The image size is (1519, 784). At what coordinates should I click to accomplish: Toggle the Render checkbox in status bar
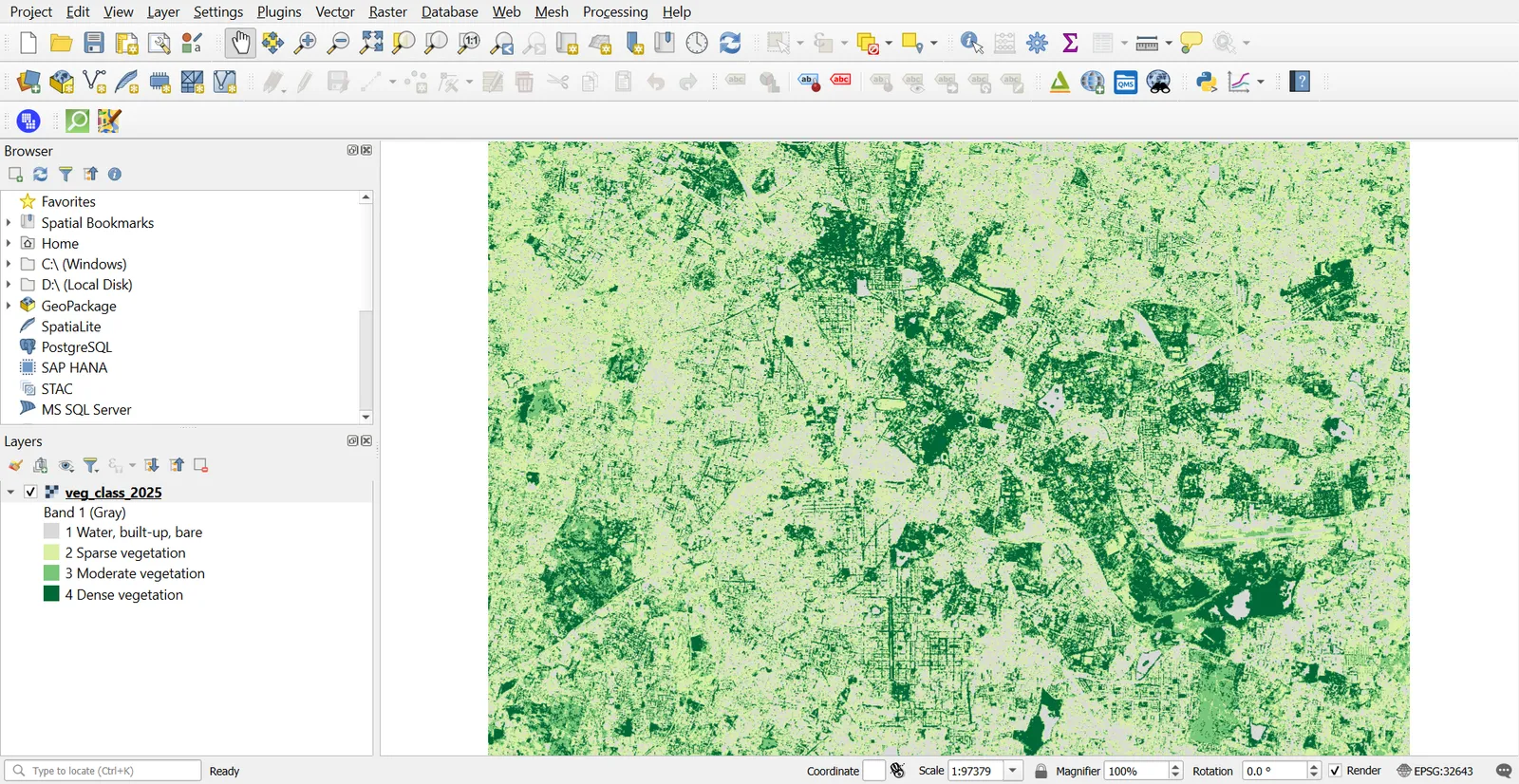coord(1336,771)
